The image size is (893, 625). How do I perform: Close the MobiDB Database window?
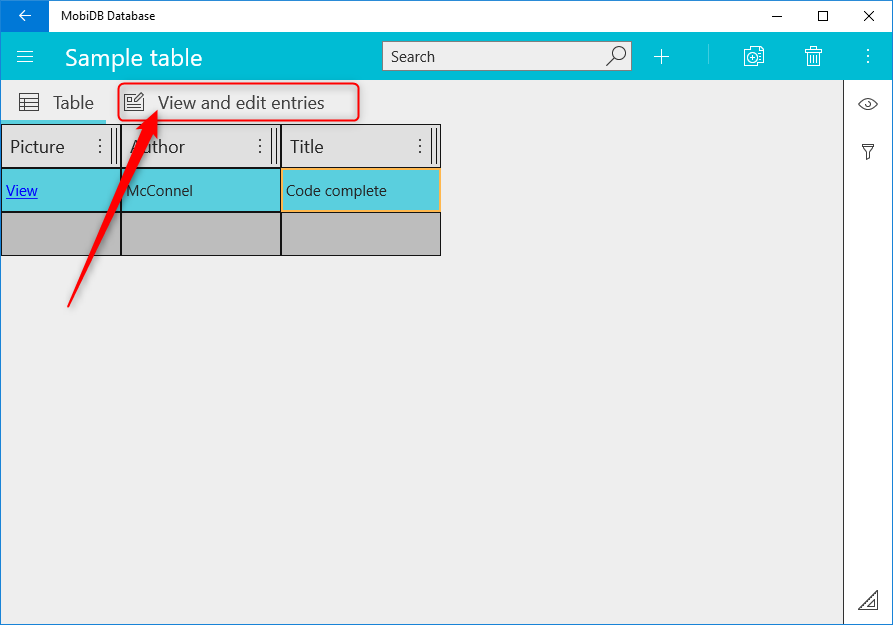(869, 16)
